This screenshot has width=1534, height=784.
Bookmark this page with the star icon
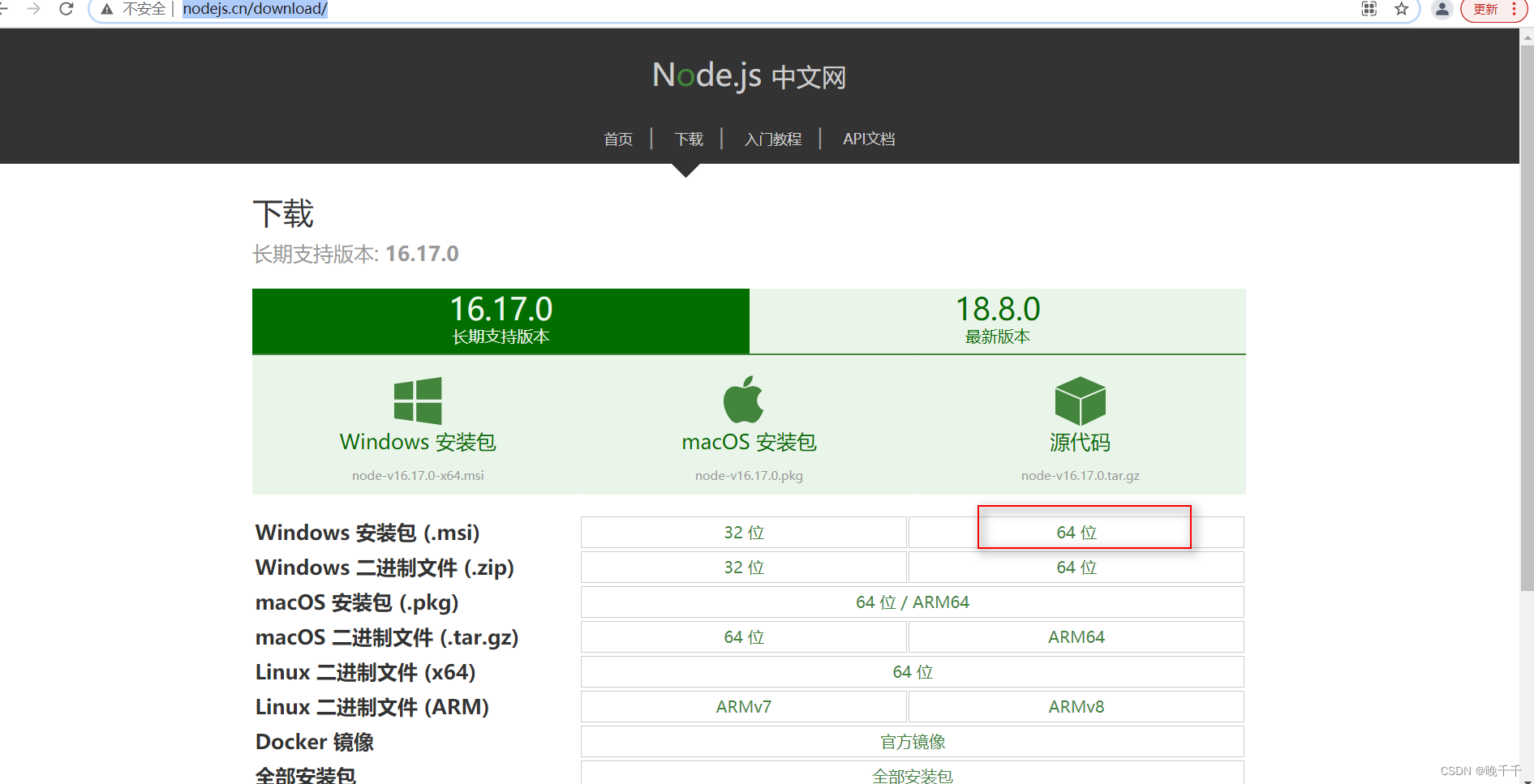1401,9
